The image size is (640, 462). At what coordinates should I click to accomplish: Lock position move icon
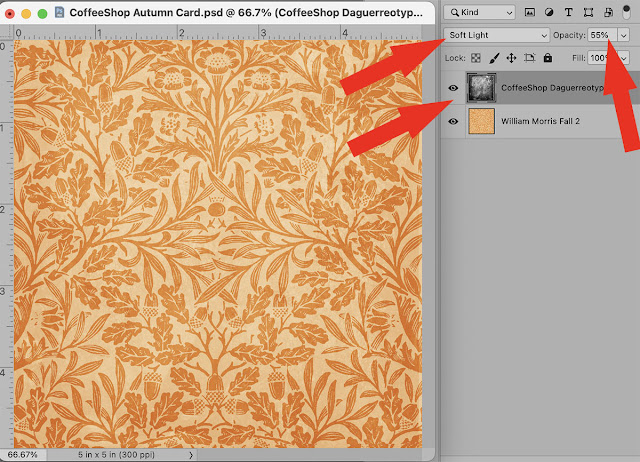pyautogui.click(x=511, y=58)
